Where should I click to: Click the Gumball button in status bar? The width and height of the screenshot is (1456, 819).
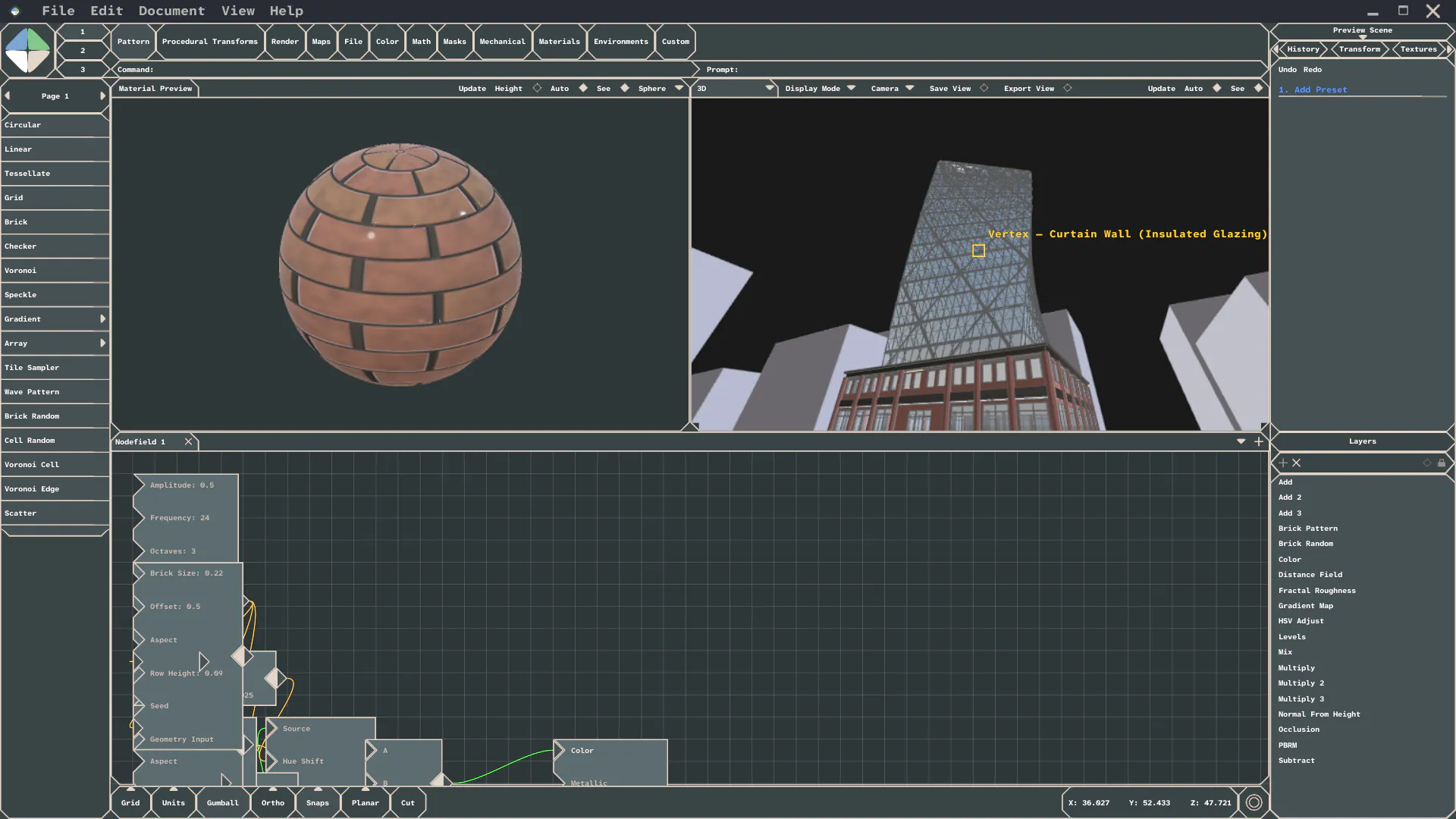pos(223,802)
